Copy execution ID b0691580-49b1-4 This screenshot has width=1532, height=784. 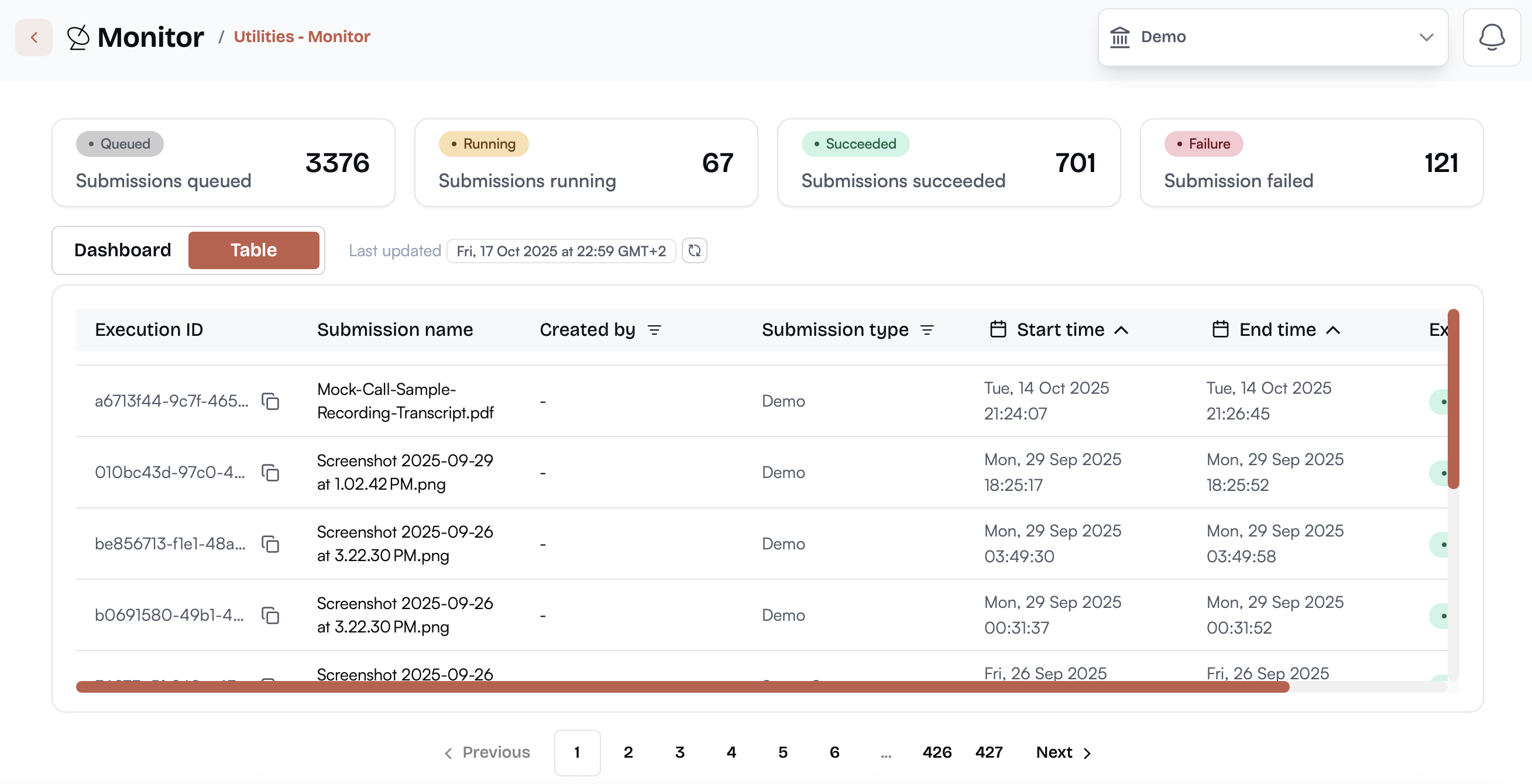(x=270, y=615)
